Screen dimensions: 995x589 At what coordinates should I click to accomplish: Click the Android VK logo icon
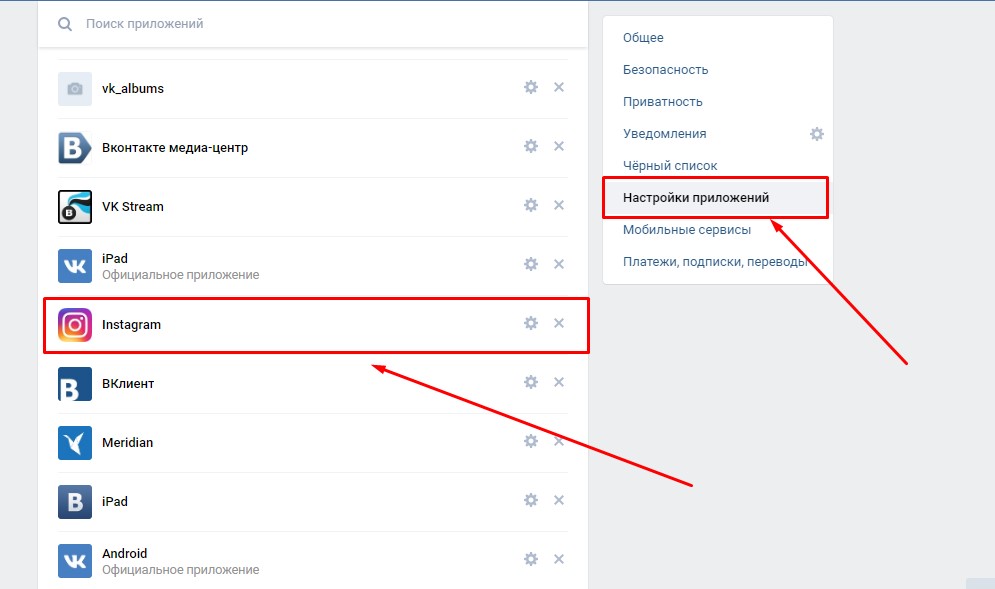point(75,561)
